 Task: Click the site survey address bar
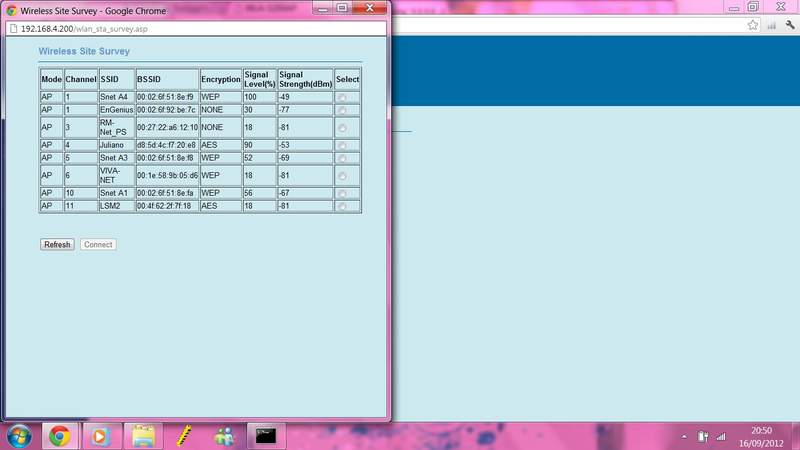(x=196, y=29)
